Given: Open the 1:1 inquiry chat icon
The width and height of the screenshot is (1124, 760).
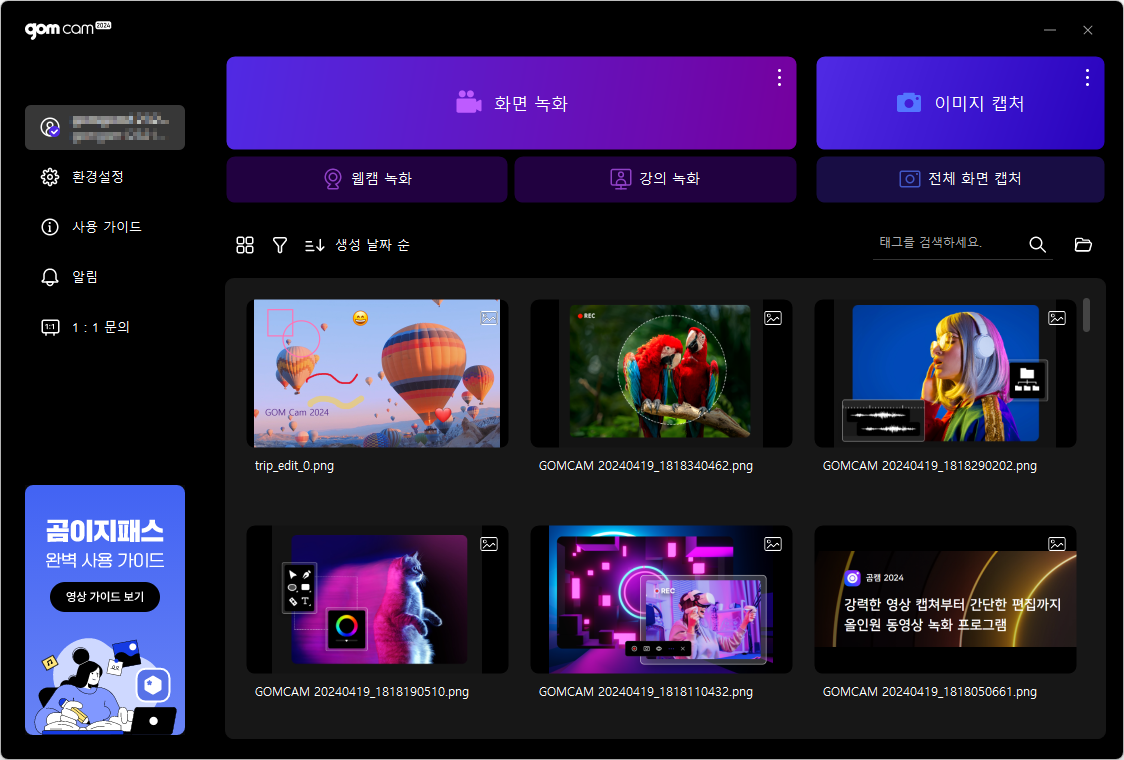Looking at the screenshot, I should point(50,327).
